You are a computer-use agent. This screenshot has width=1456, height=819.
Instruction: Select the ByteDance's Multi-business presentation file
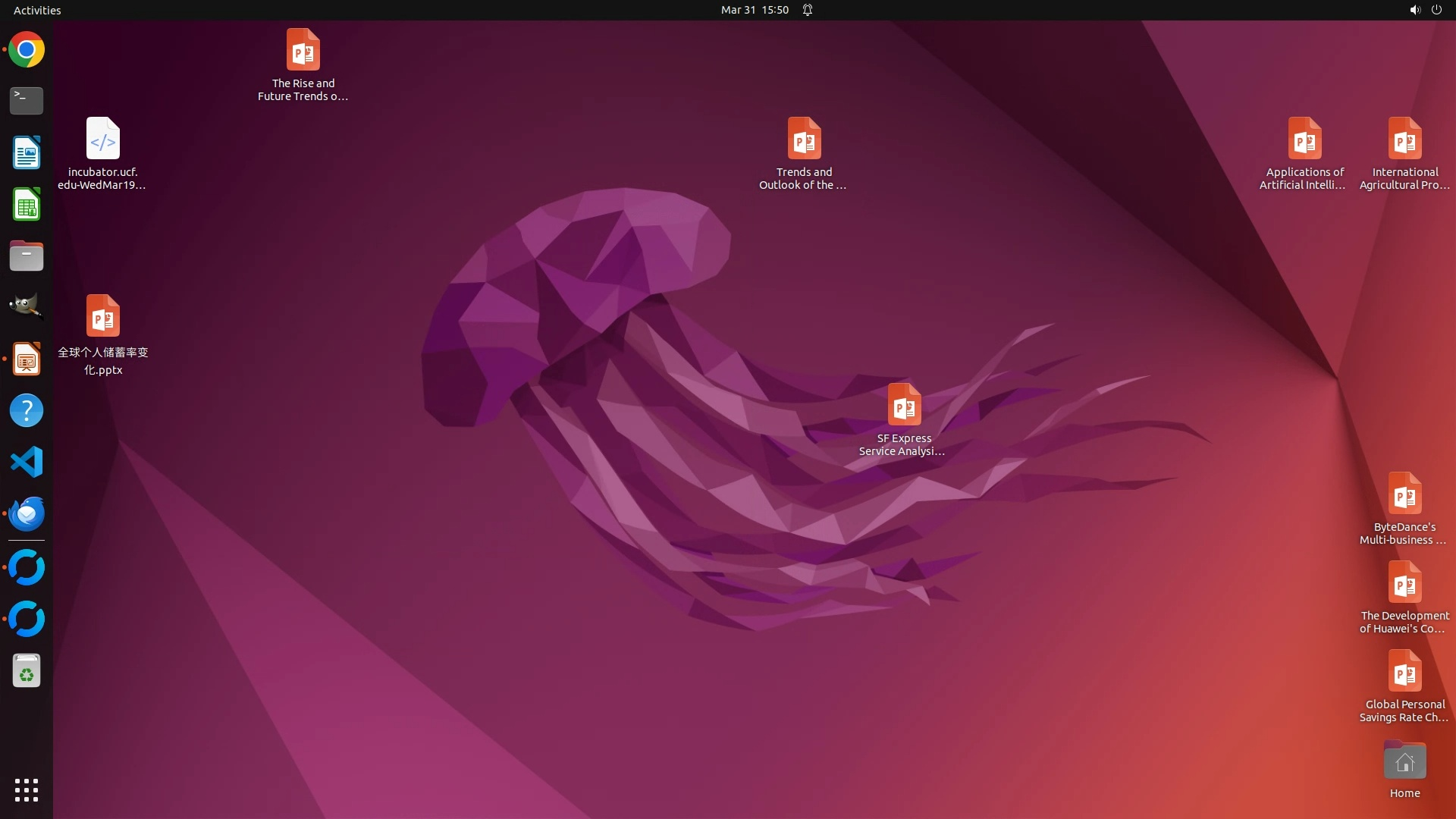pos(1404,494)
